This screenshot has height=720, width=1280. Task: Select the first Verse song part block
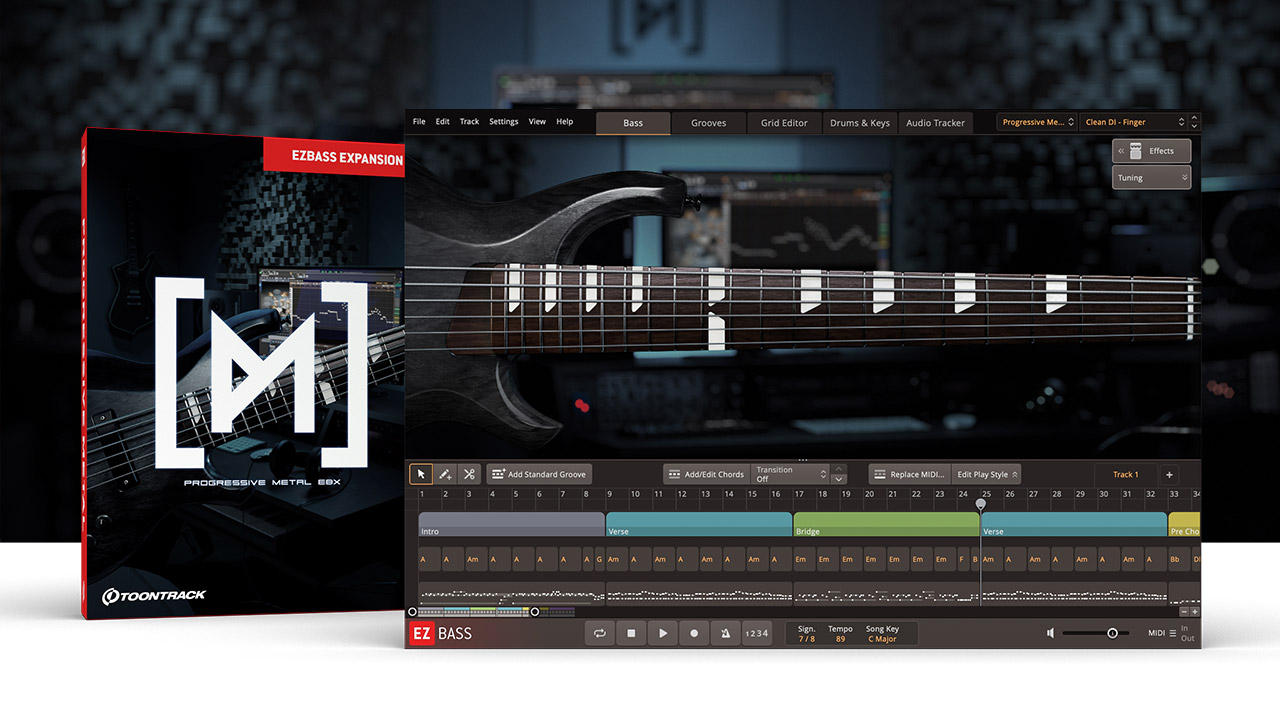(x=699, y=525)
